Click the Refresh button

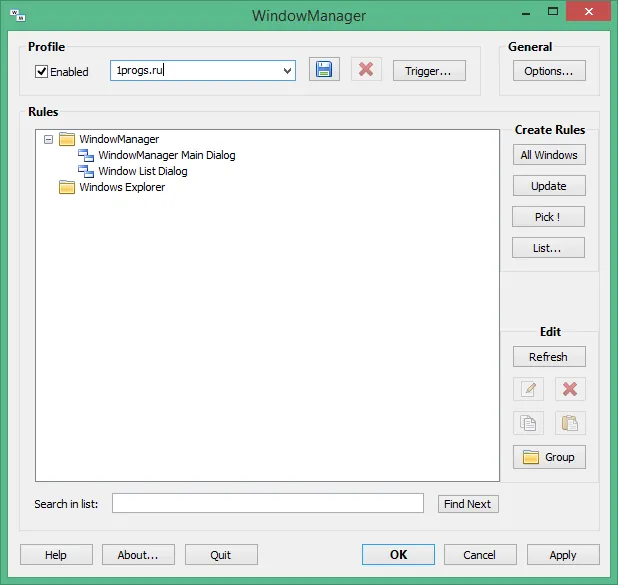pos(549,357)
